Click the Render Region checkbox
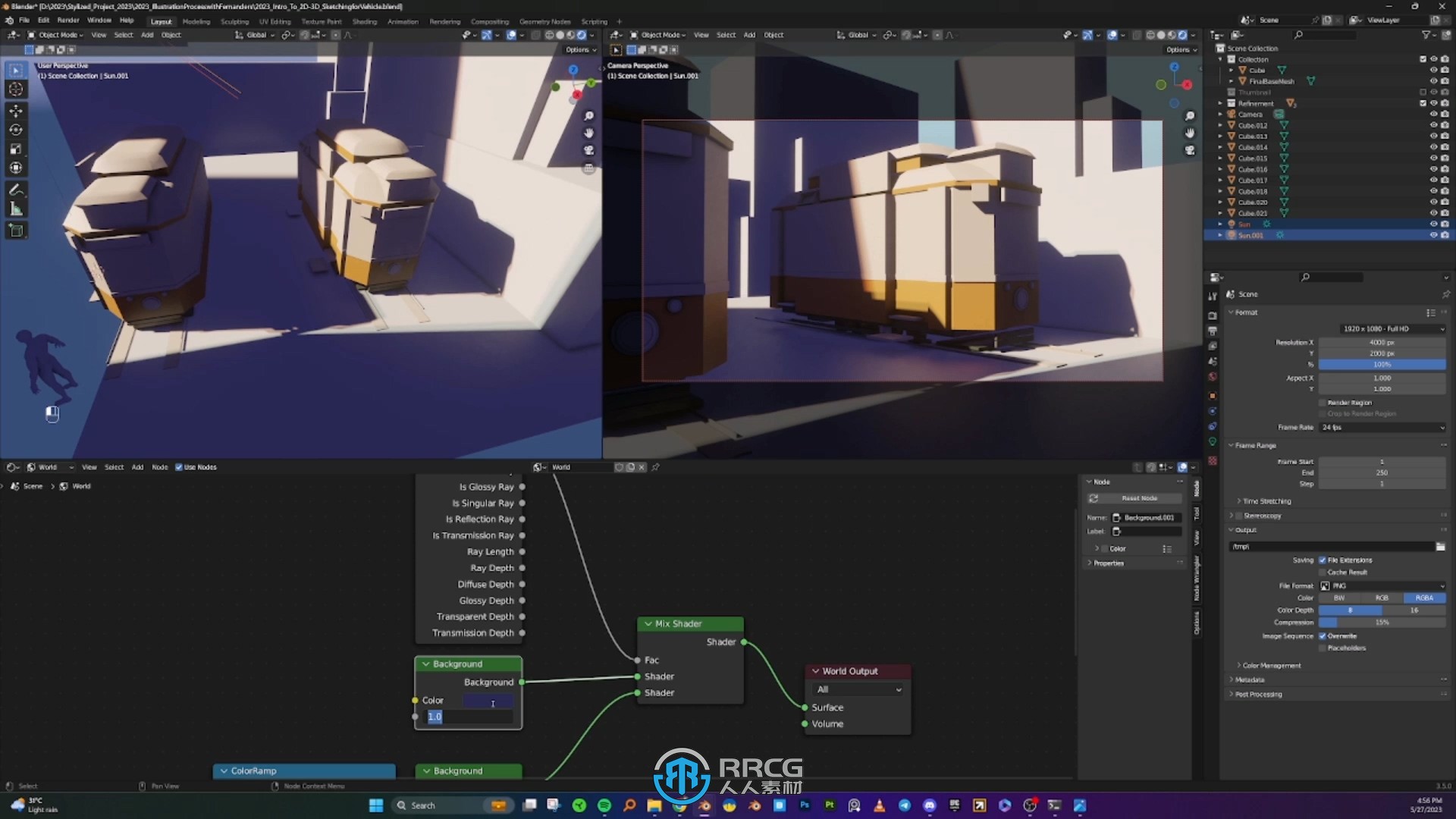The height and width of the screenshot is (819, 1456). 1322,402
